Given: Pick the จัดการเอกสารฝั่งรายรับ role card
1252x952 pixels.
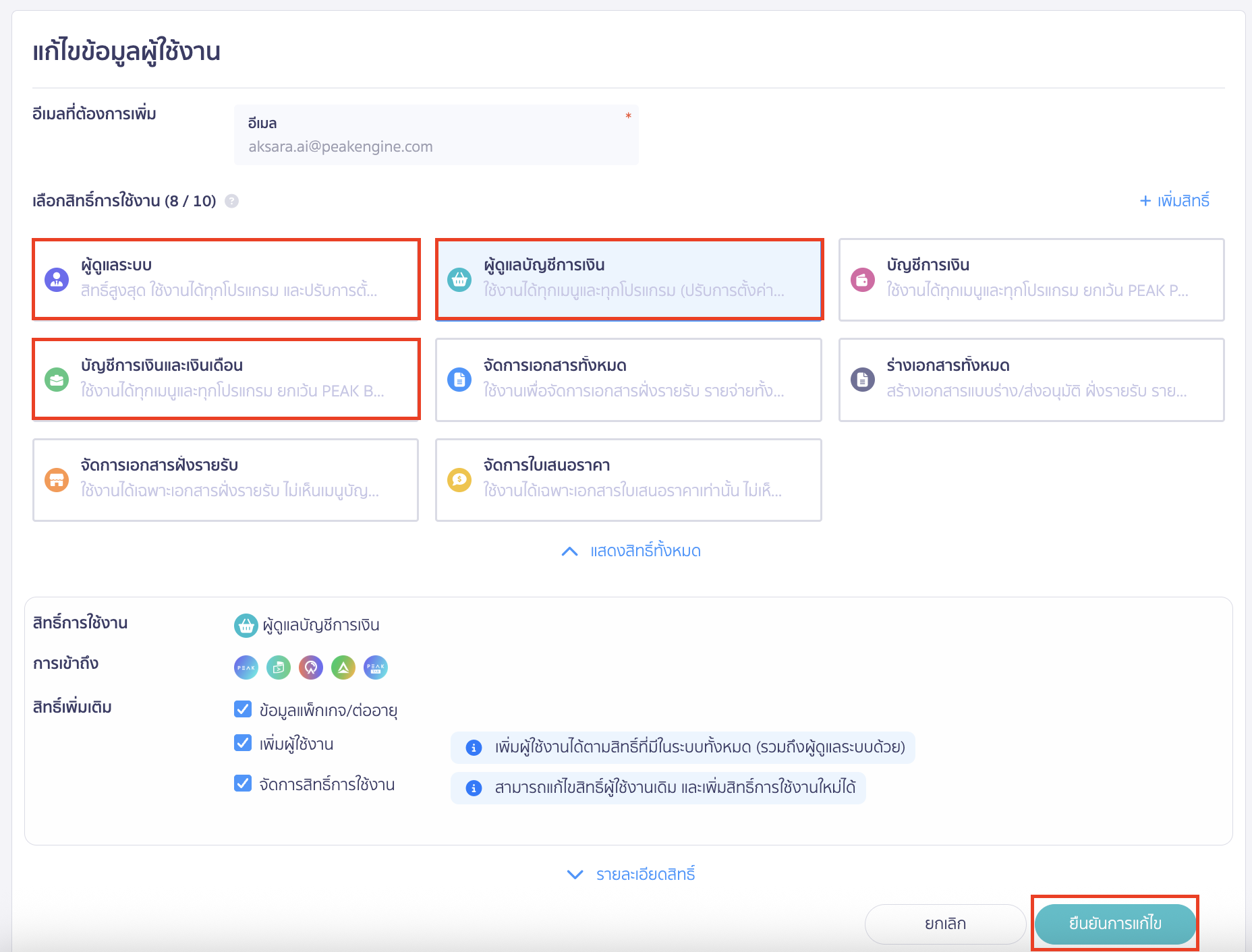Looking at the screenshot, I should click(225, 480).
